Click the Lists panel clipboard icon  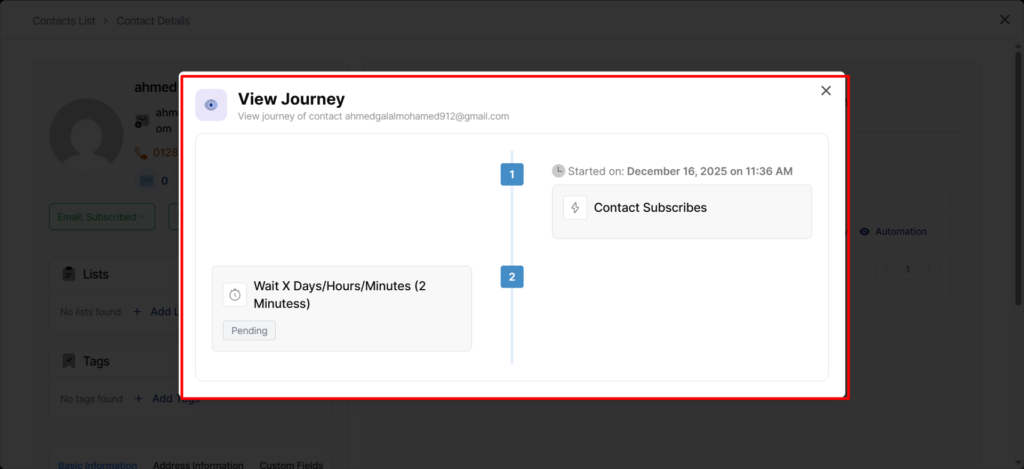(69, 274)
